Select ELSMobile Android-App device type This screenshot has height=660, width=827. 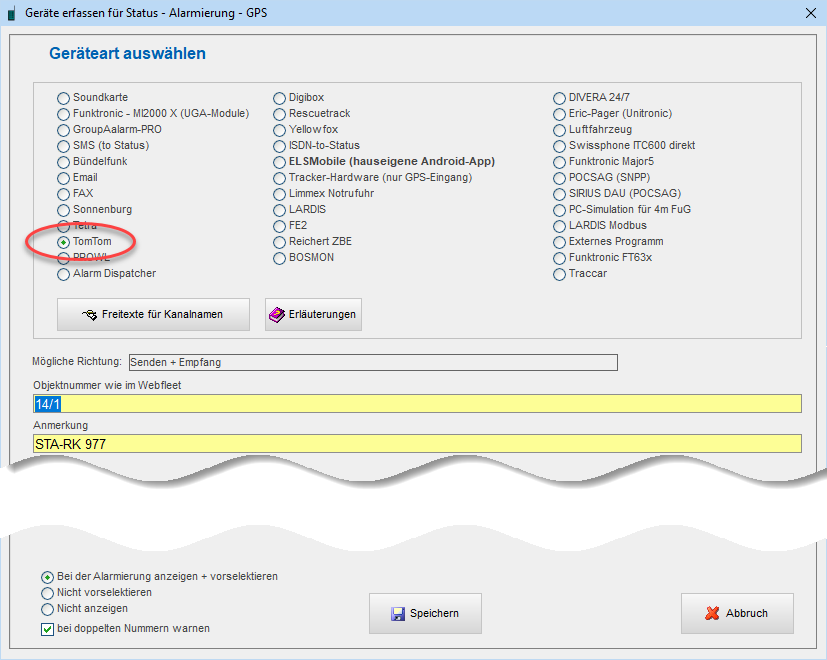pos(281,162)
